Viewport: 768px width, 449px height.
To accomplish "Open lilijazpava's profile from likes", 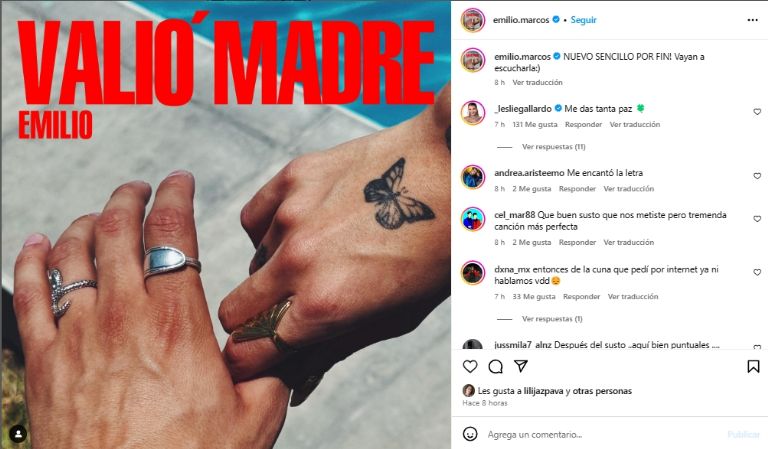I will tap(544, 391).
